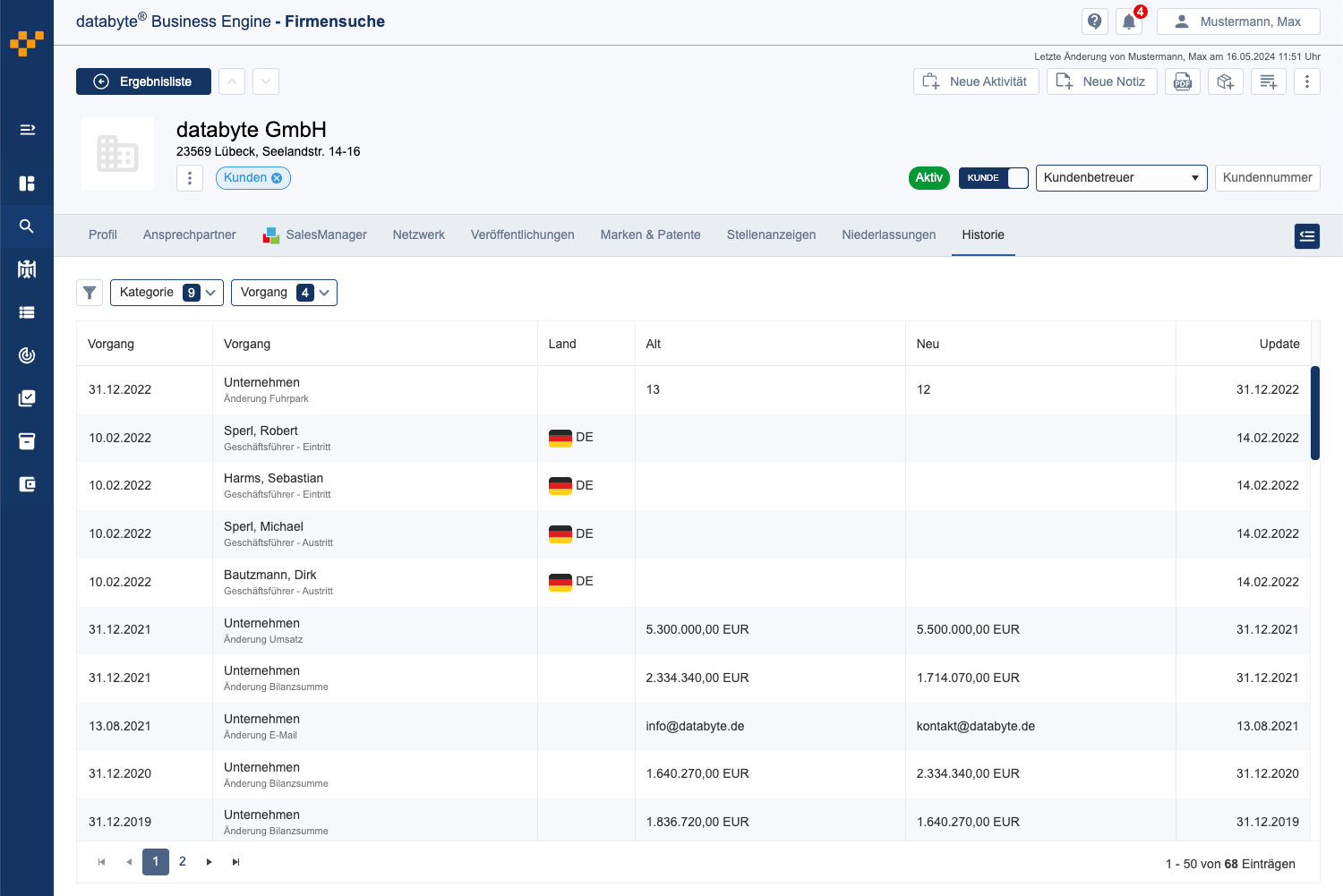Open the SalesManager tab

pos(314,235)
